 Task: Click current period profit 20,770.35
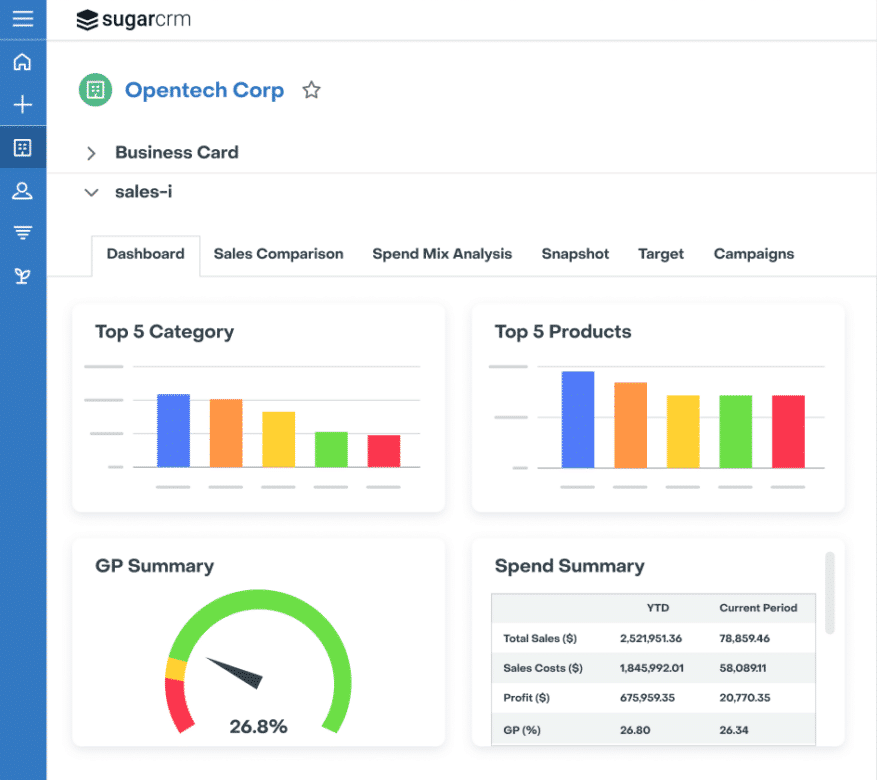(x=744, y=698)
